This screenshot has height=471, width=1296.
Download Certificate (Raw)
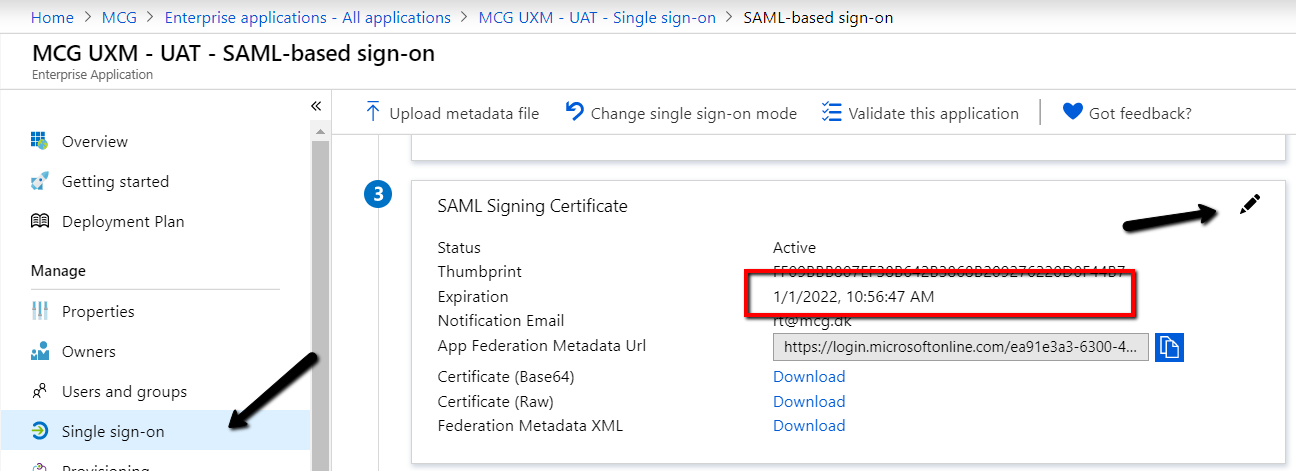click(x=809, y=401)
